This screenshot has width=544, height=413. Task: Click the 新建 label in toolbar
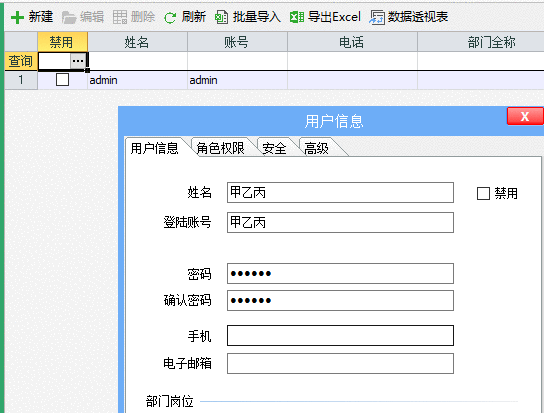(x=41, y=17)
